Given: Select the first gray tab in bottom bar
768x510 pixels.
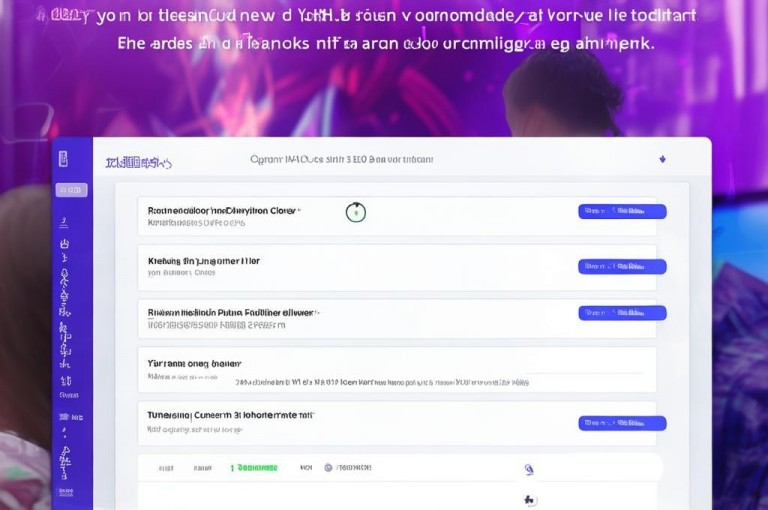Looking at the screenshot, I should click(166, 468).
